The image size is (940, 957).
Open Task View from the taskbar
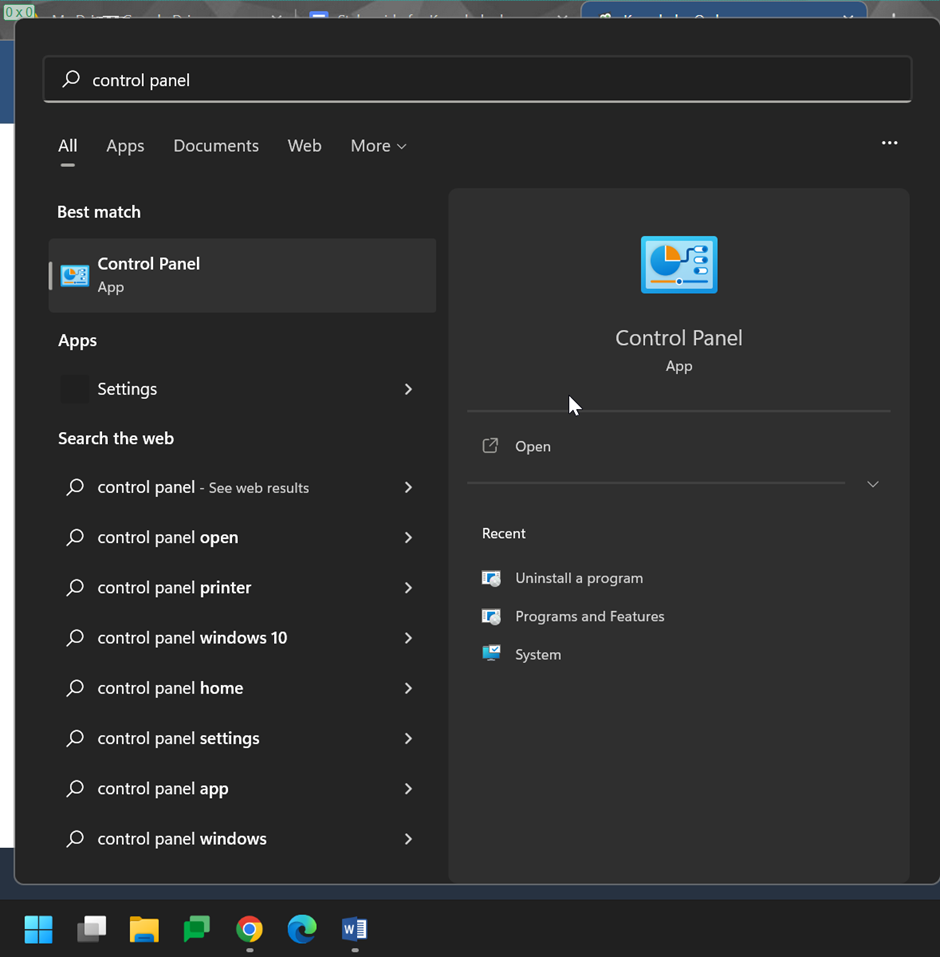(x=92, y=929)
